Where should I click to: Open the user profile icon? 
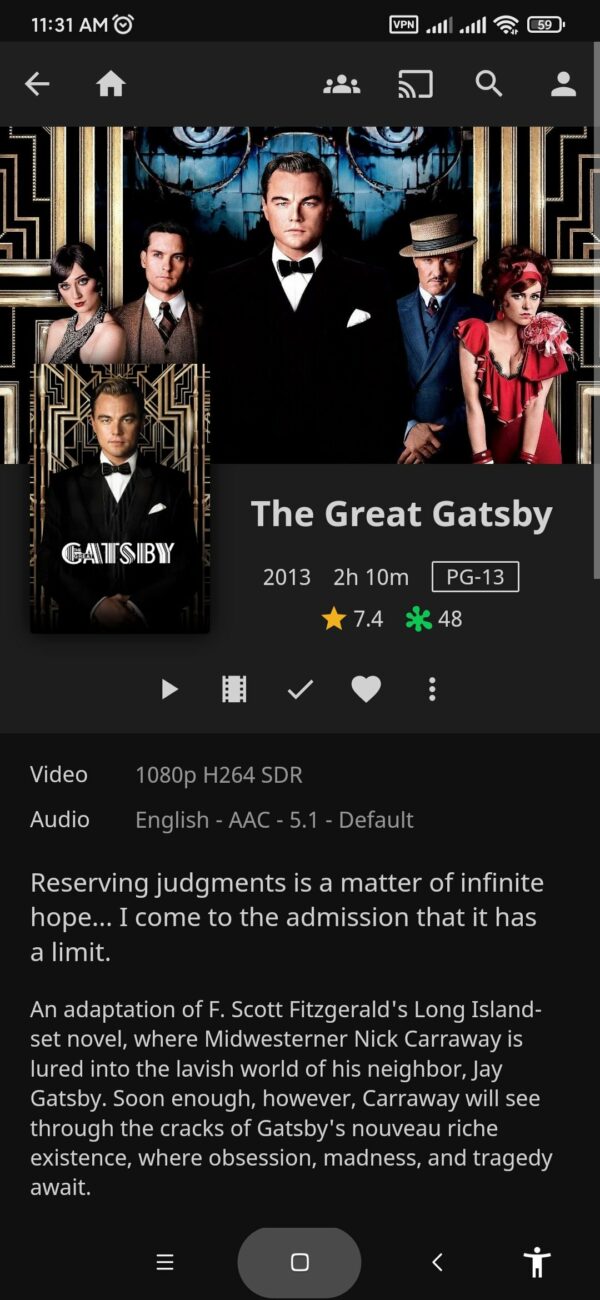click(x=563, y=85)
